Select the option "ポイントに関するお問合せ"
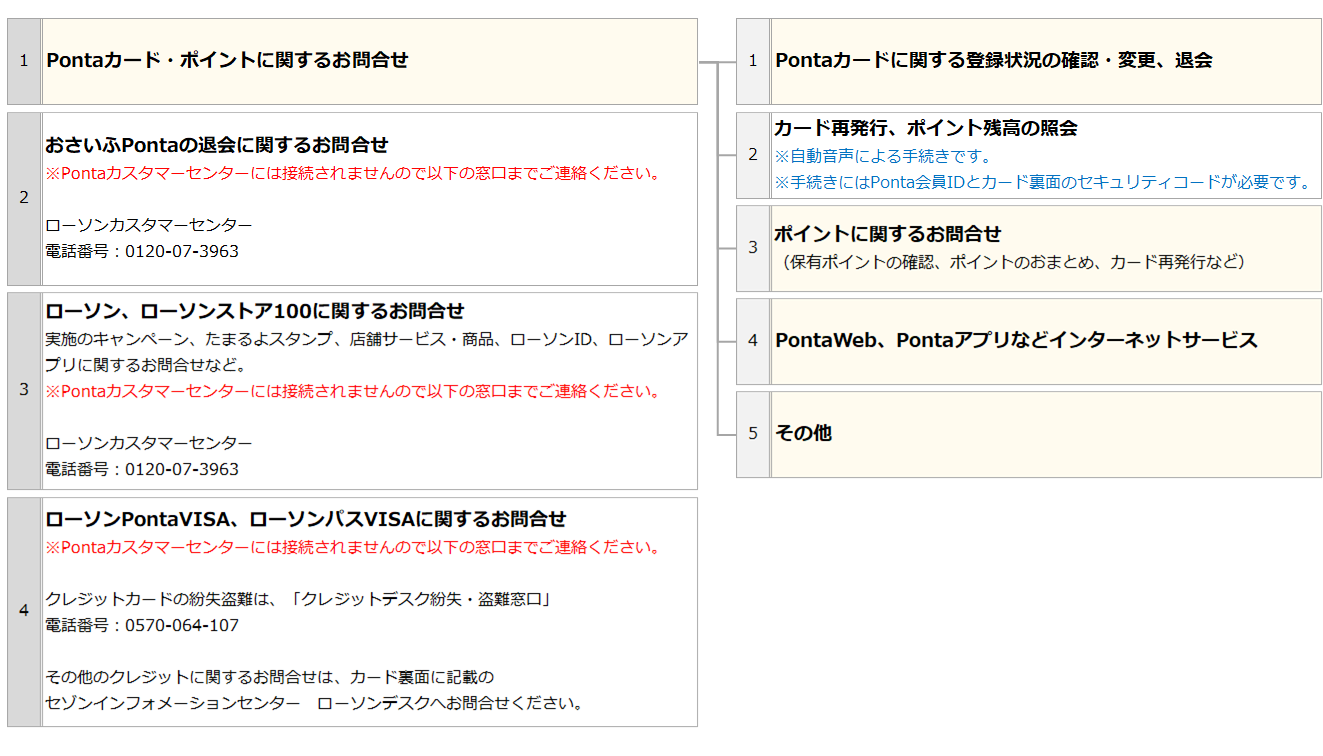The height and width of the screenshot is (756, 1323). [888, 234]
